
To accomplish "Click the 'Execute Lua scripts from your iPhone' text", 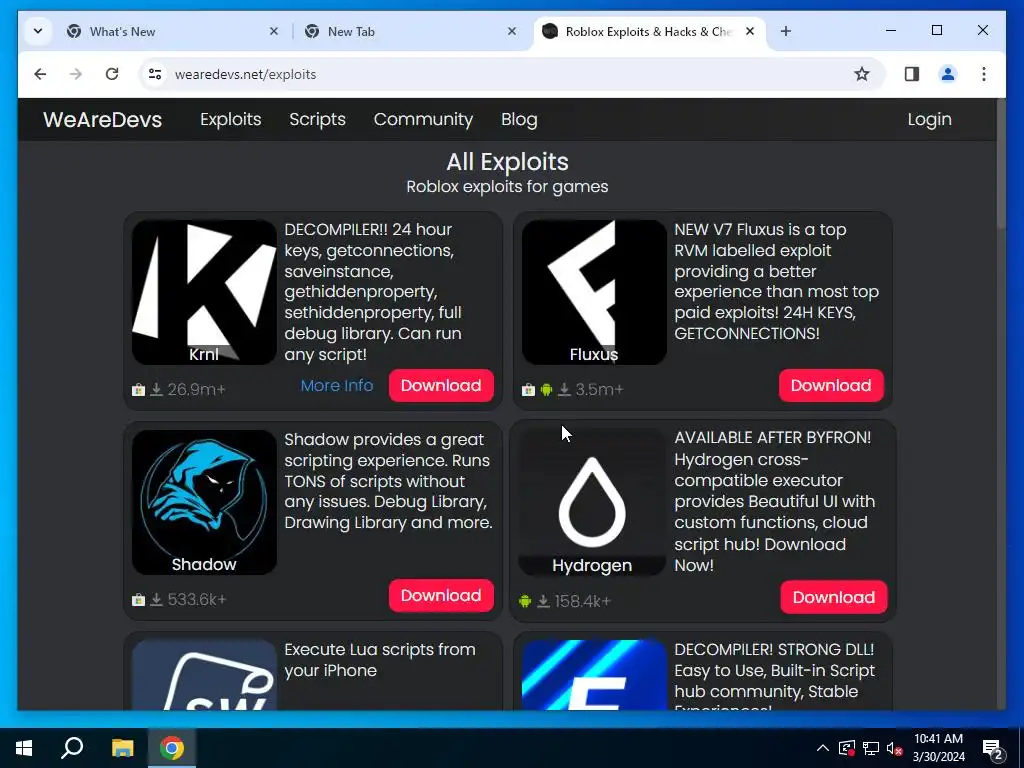I will pos(380,660).
